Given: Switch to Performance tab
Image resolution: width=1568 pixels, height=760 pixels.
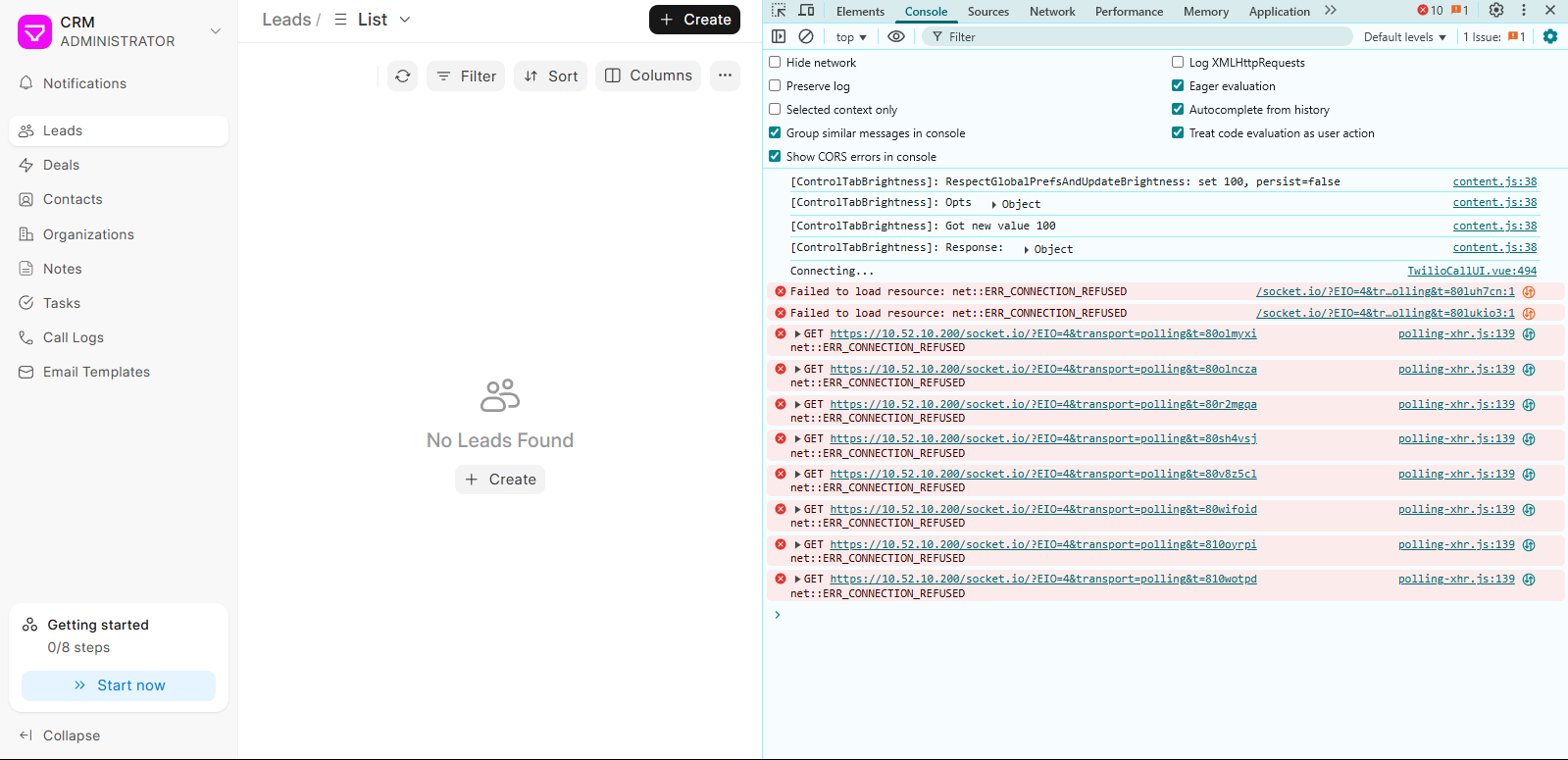Looking at the screenshot, I should click(x=1129, y=12).
